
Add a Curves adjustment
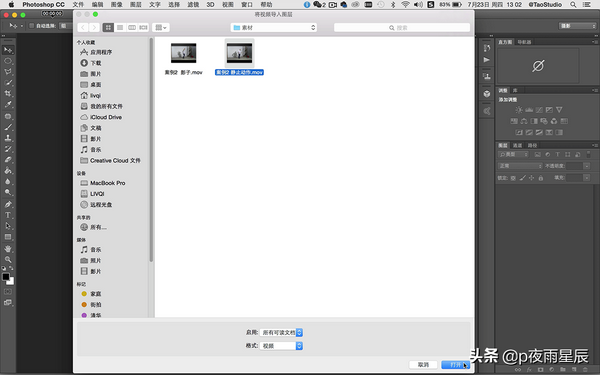(x=539, y=110)
